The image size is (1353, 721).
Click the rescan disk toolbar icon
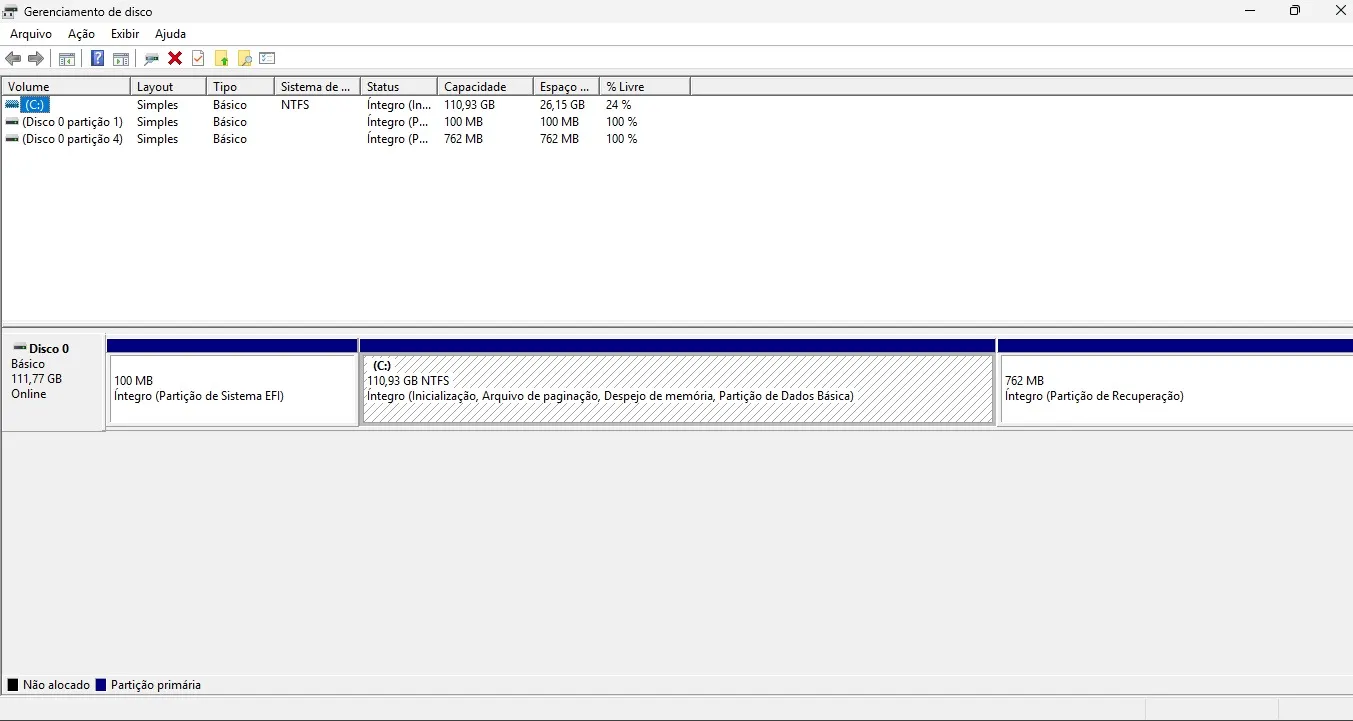[x=151, y=58]
